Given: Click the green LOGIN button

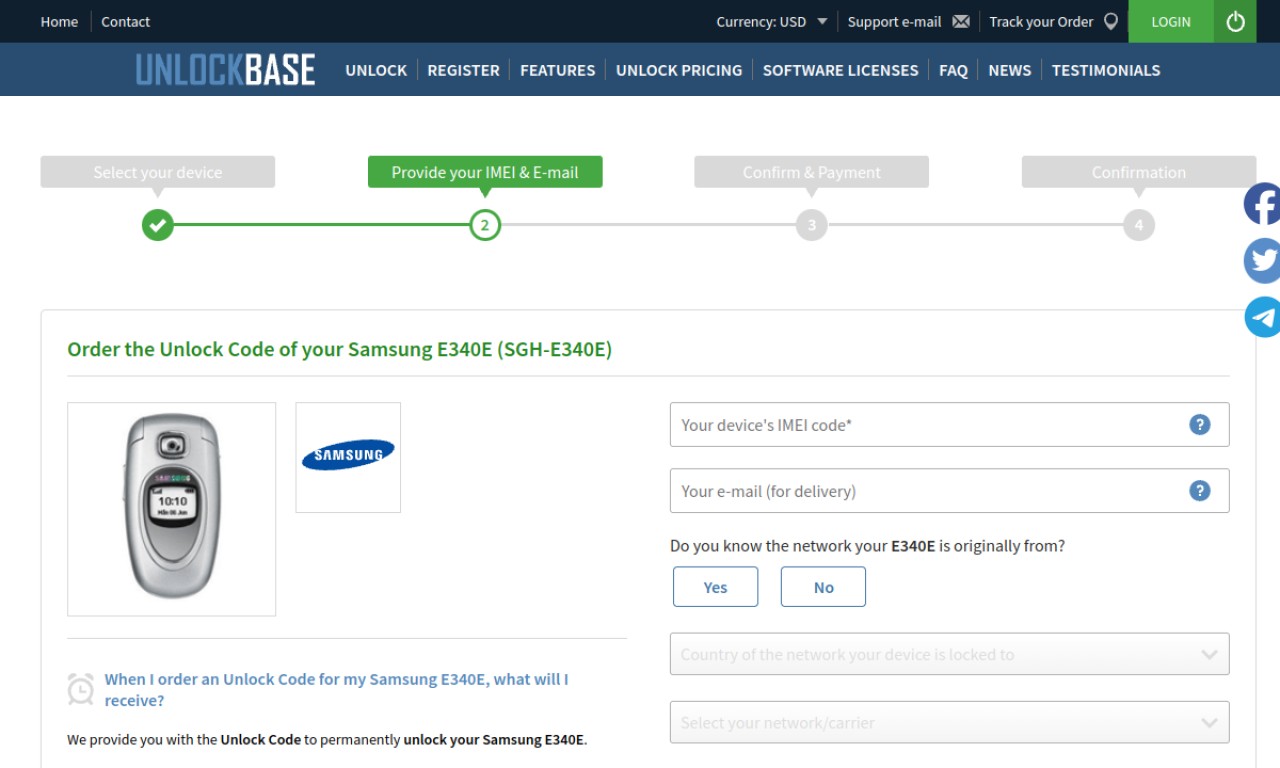Looking at the screenshot, I should point(1171,21).
